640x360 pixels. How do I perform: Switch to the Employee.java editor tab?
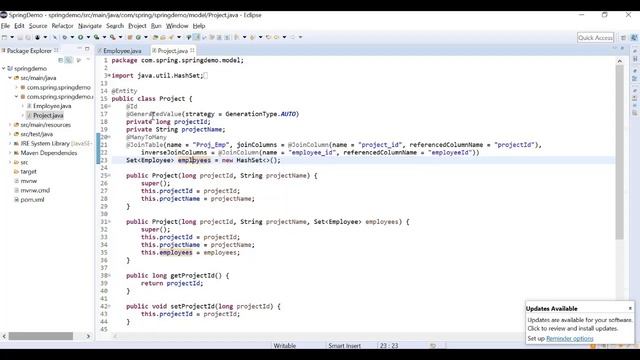point(122,51)
